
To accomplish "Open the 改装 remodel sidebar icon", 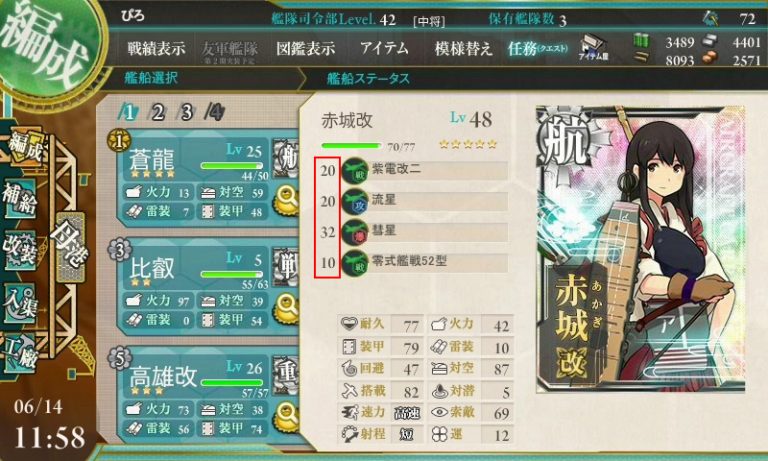I will [x=20, y=249].
